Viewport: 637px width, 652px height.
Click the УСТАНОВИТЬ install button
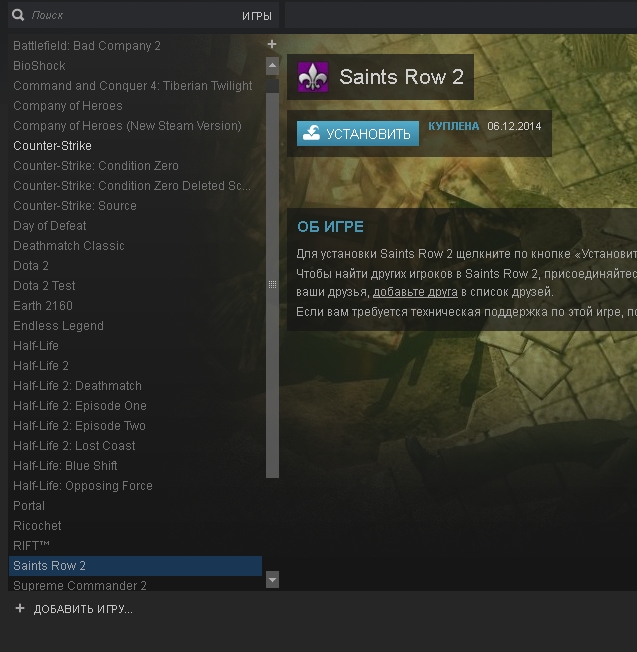[x=358, y=133]
